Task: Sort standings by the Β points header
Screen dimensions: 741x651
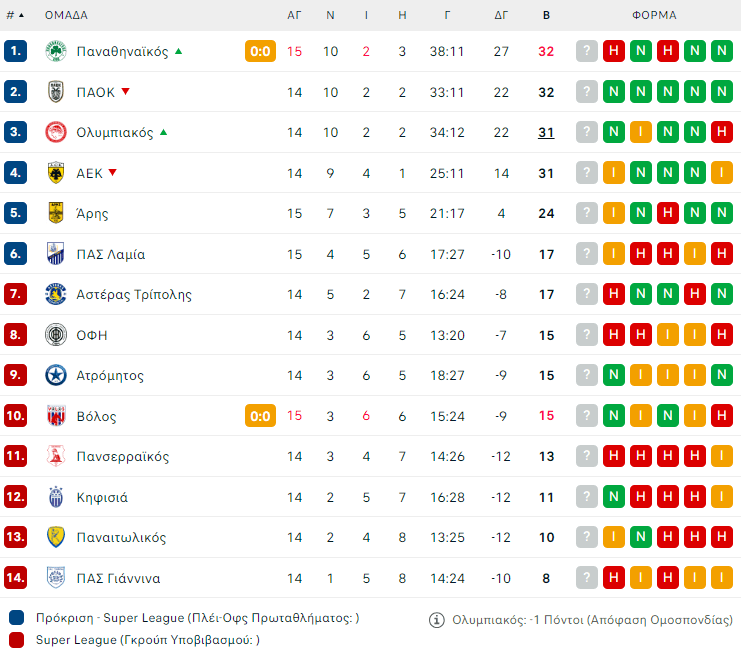Action: pyautogui.click(x=546, y=16)
